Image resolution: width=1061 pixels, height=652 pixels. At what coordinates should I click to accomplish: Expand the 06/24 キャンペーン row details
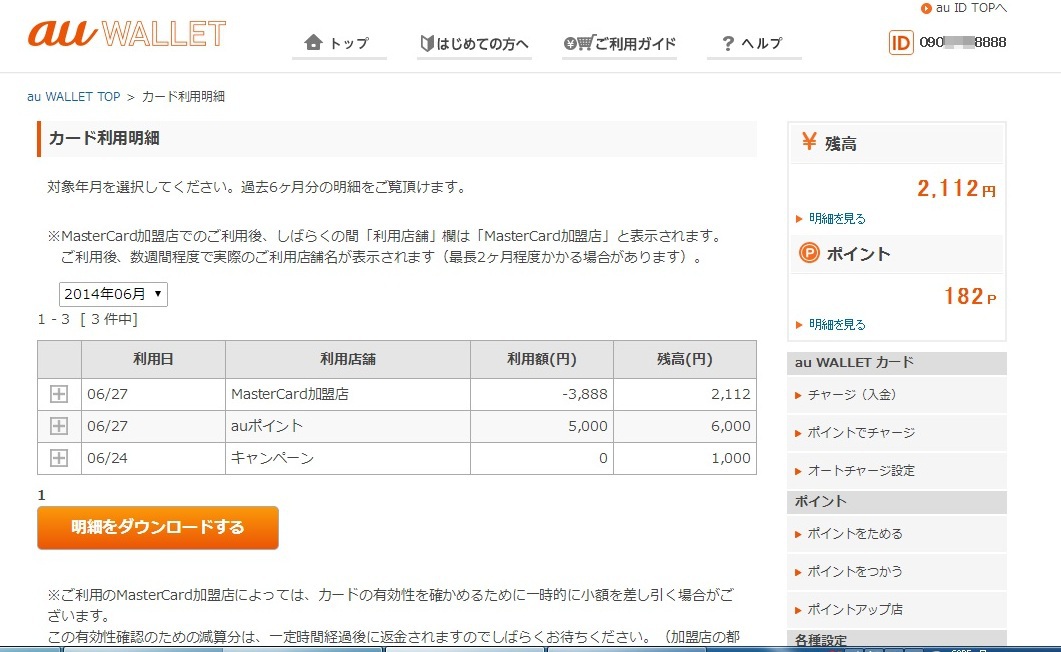(59, 458)
